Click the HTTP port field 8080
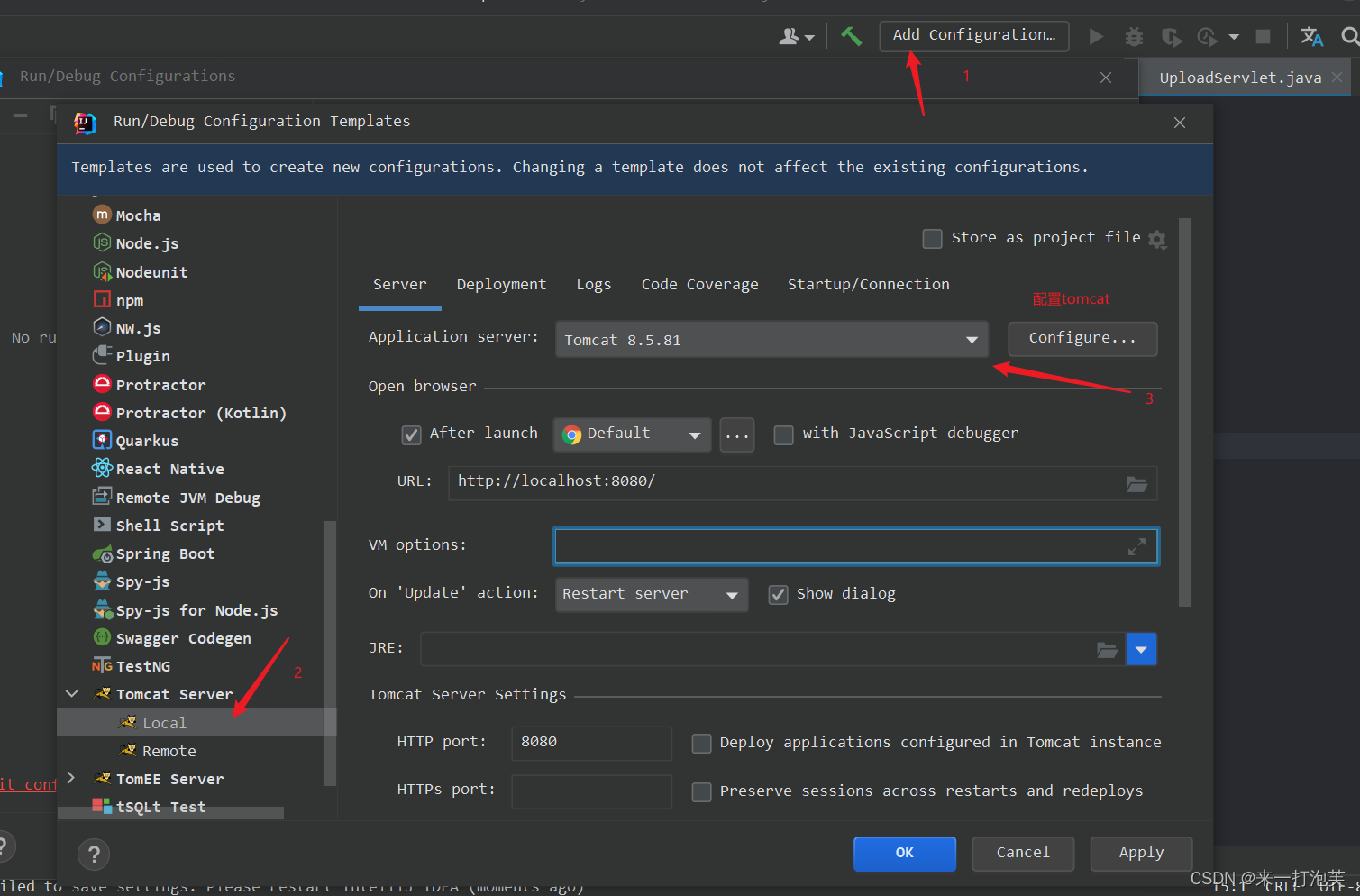1360x896 pixels. [x=591, y=743]
